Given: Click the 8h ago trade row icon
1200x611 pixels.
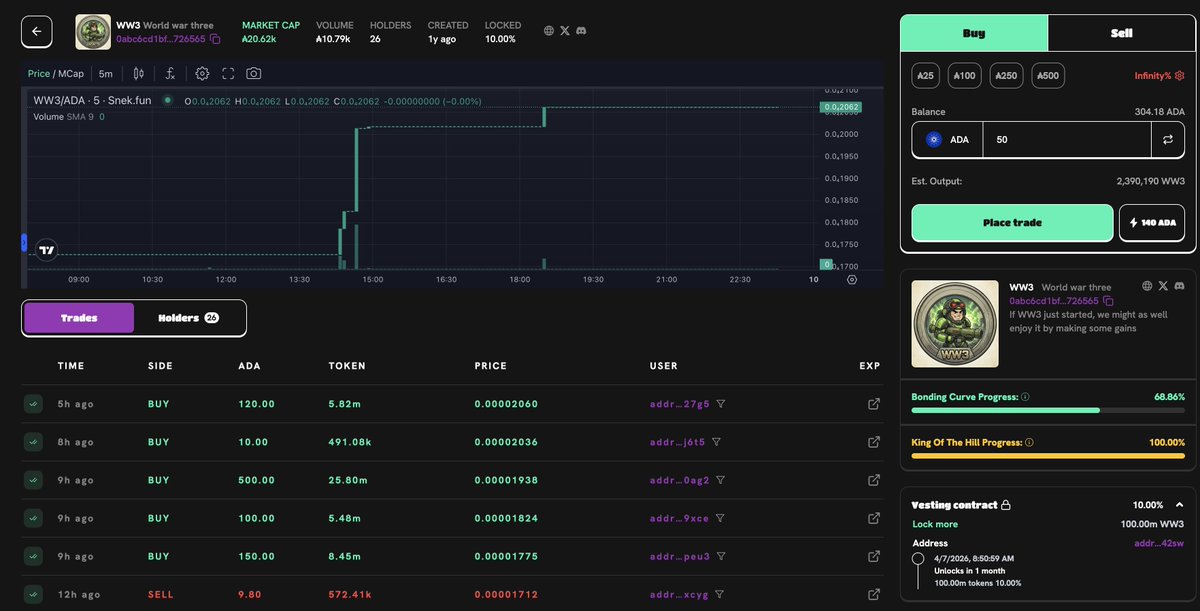Looking at the screenshot, I should pos(33,442).
